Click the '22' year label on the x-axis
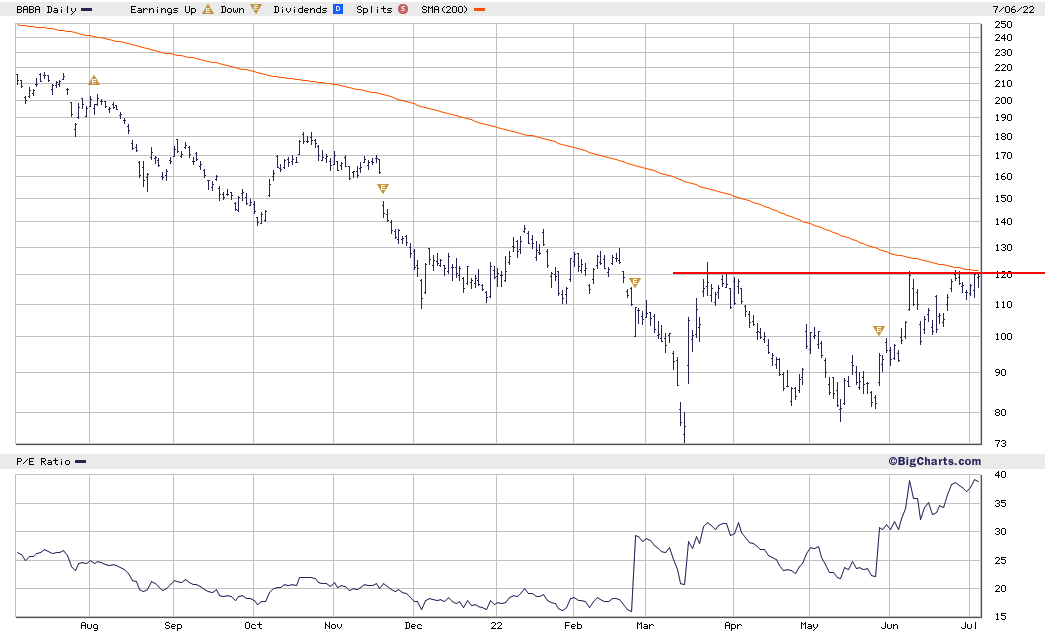 coord(496,626)
